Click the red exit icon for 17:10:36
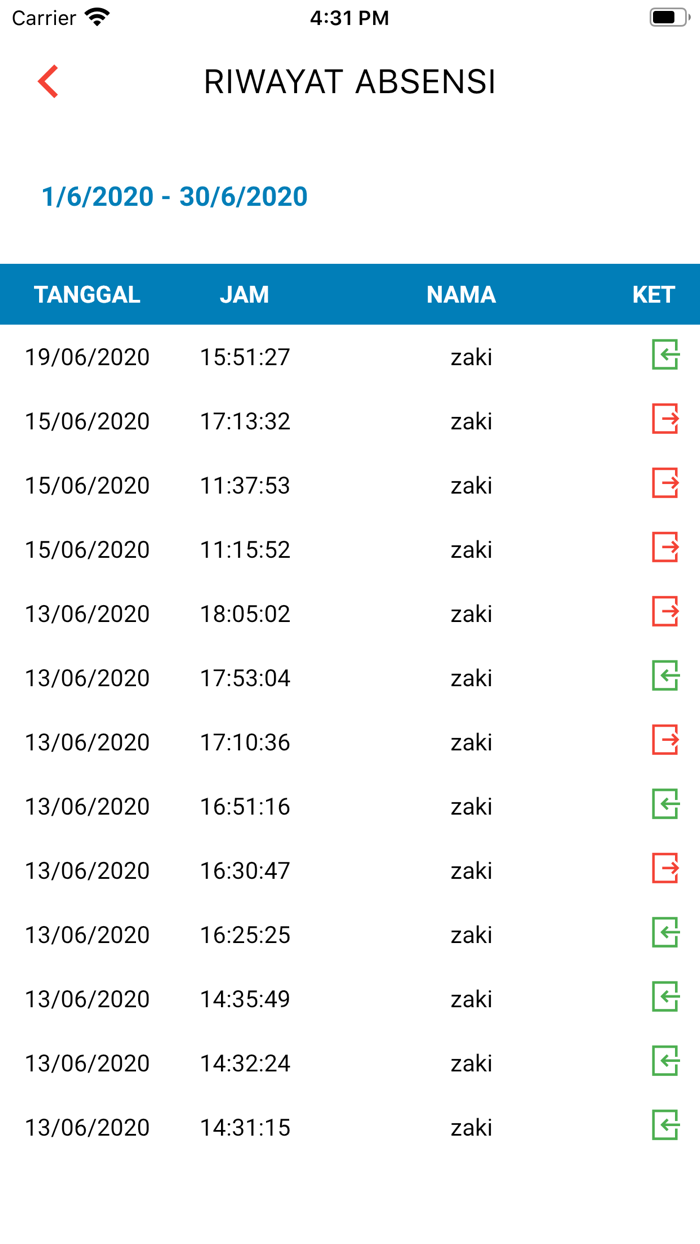The image size is (700, 1244). [665, 742]
